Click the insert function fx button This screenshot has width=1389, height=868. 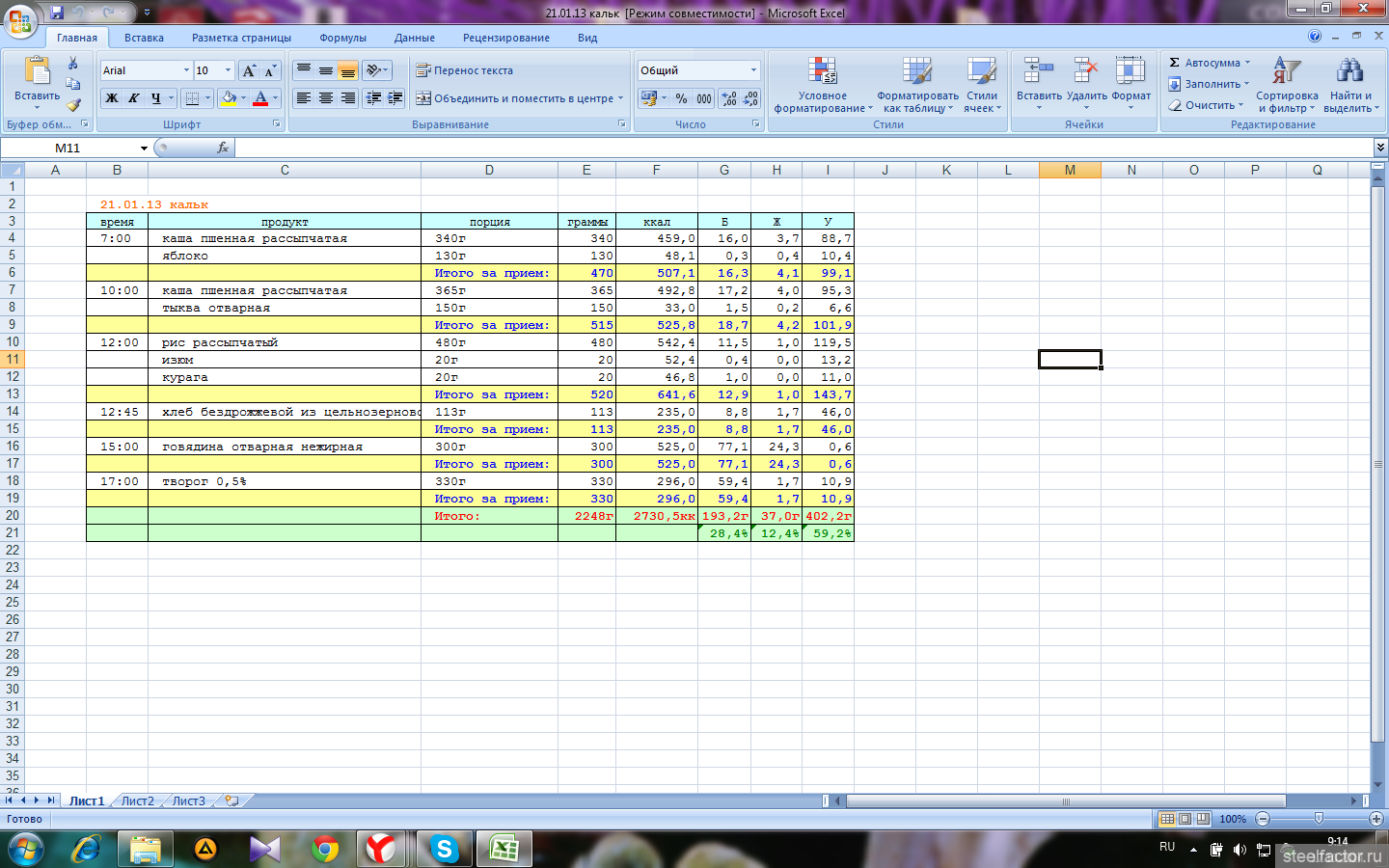coord(223,148)
